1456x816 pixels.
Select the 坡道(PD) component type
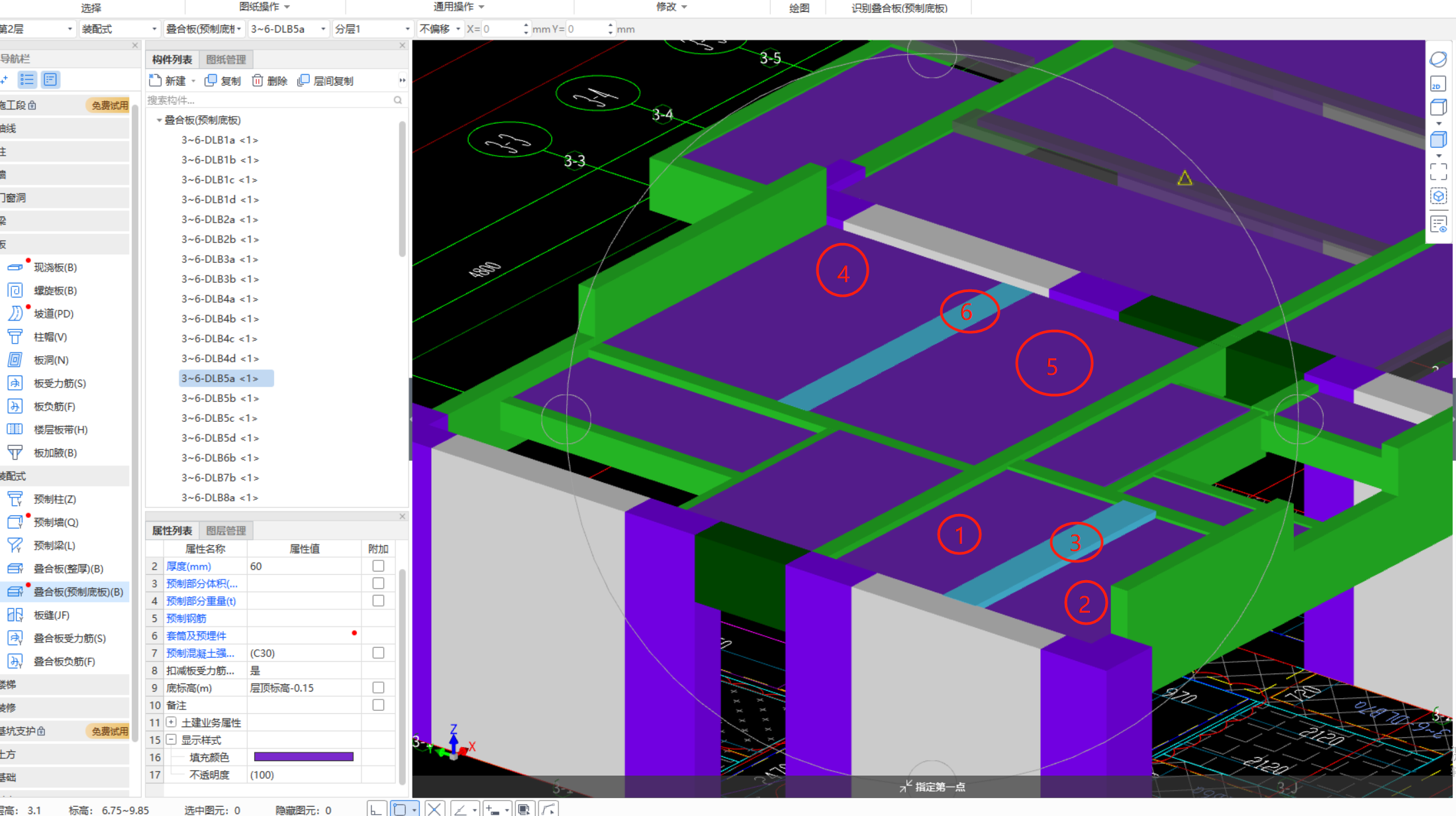point(53,314)
